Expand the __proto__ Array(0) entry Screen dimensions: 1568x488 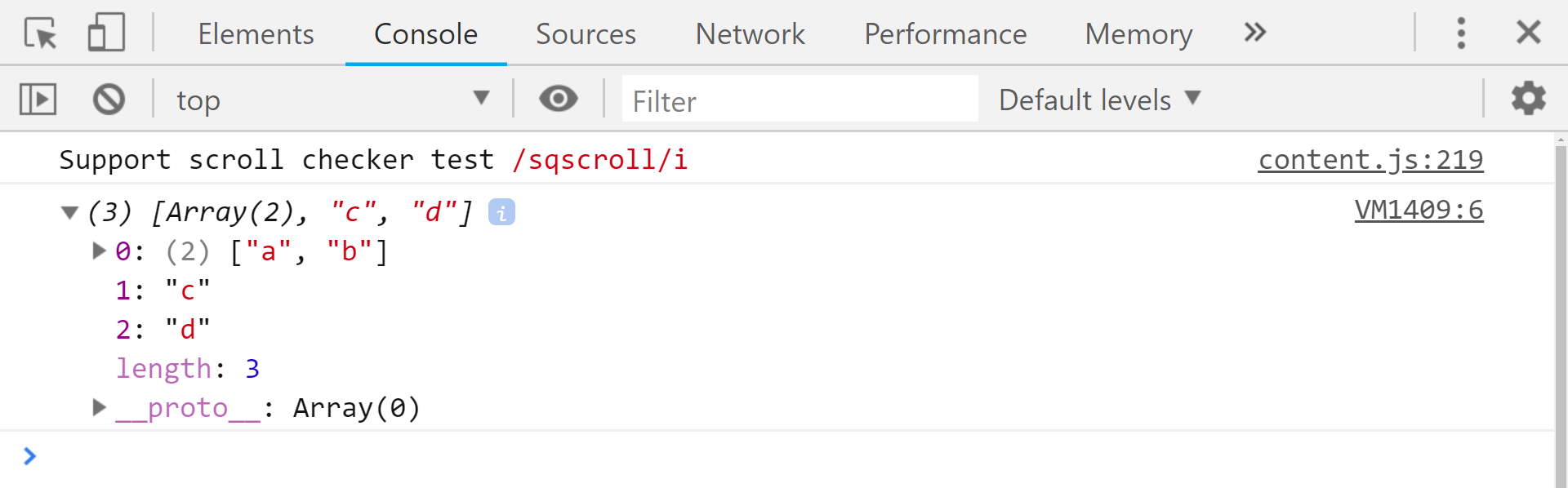click(x=99, y=407)
